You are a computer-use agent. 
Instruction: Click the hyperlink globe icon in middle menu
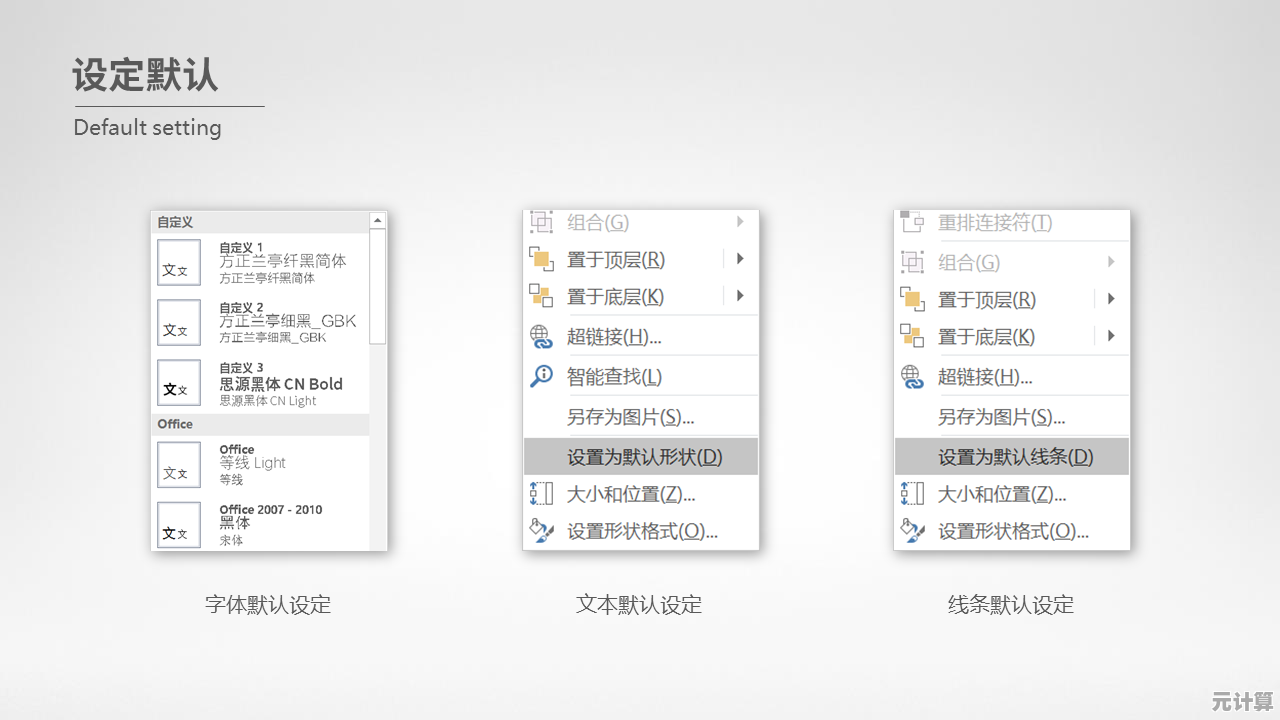tap(541, 337)
